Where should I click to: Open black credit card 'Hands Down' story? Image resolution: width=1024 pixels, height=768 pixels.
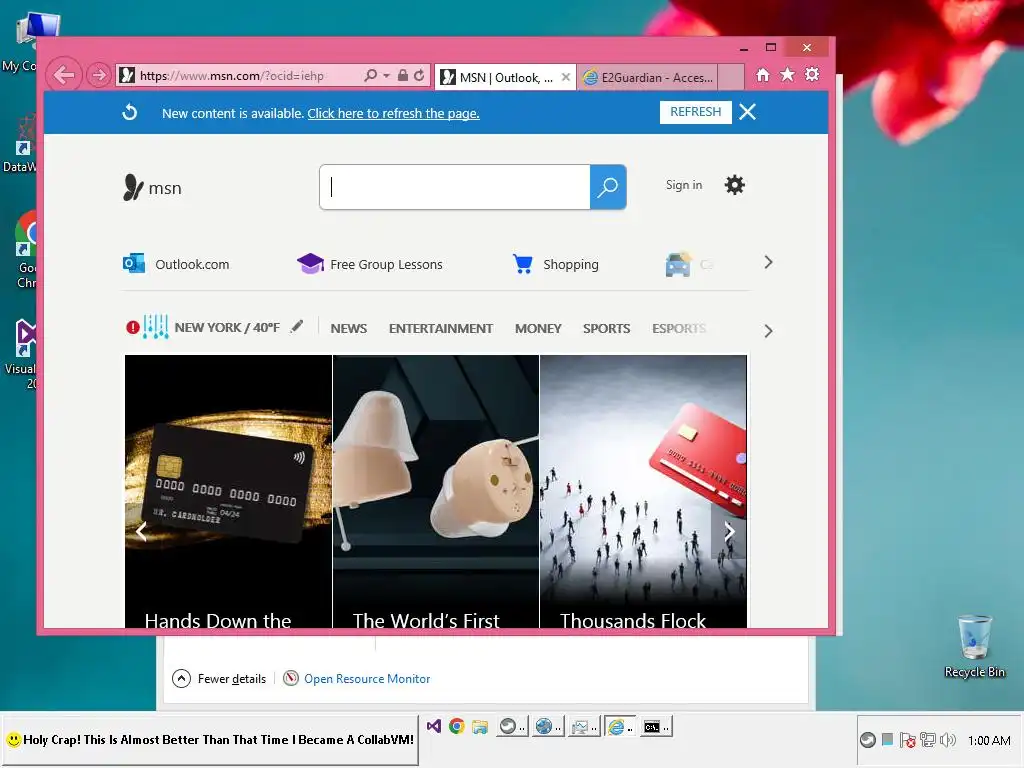[228, 491]
